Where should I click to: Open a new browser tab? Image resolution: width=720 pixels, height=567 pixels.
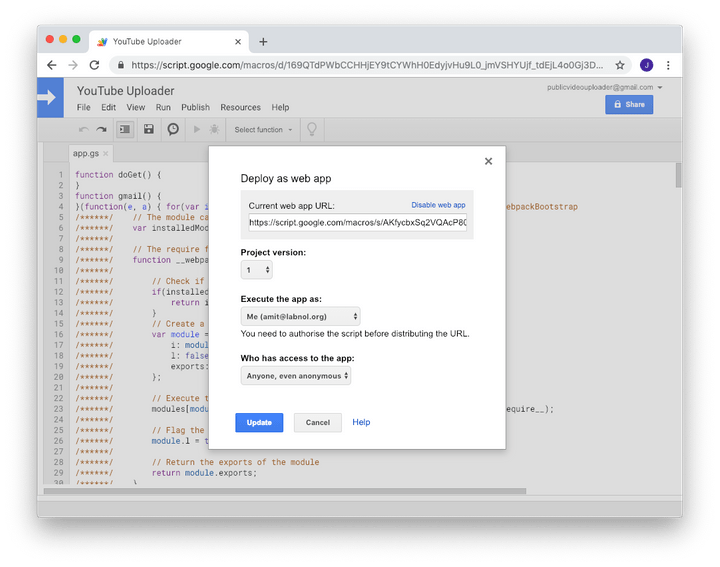(x=263, y=42)
